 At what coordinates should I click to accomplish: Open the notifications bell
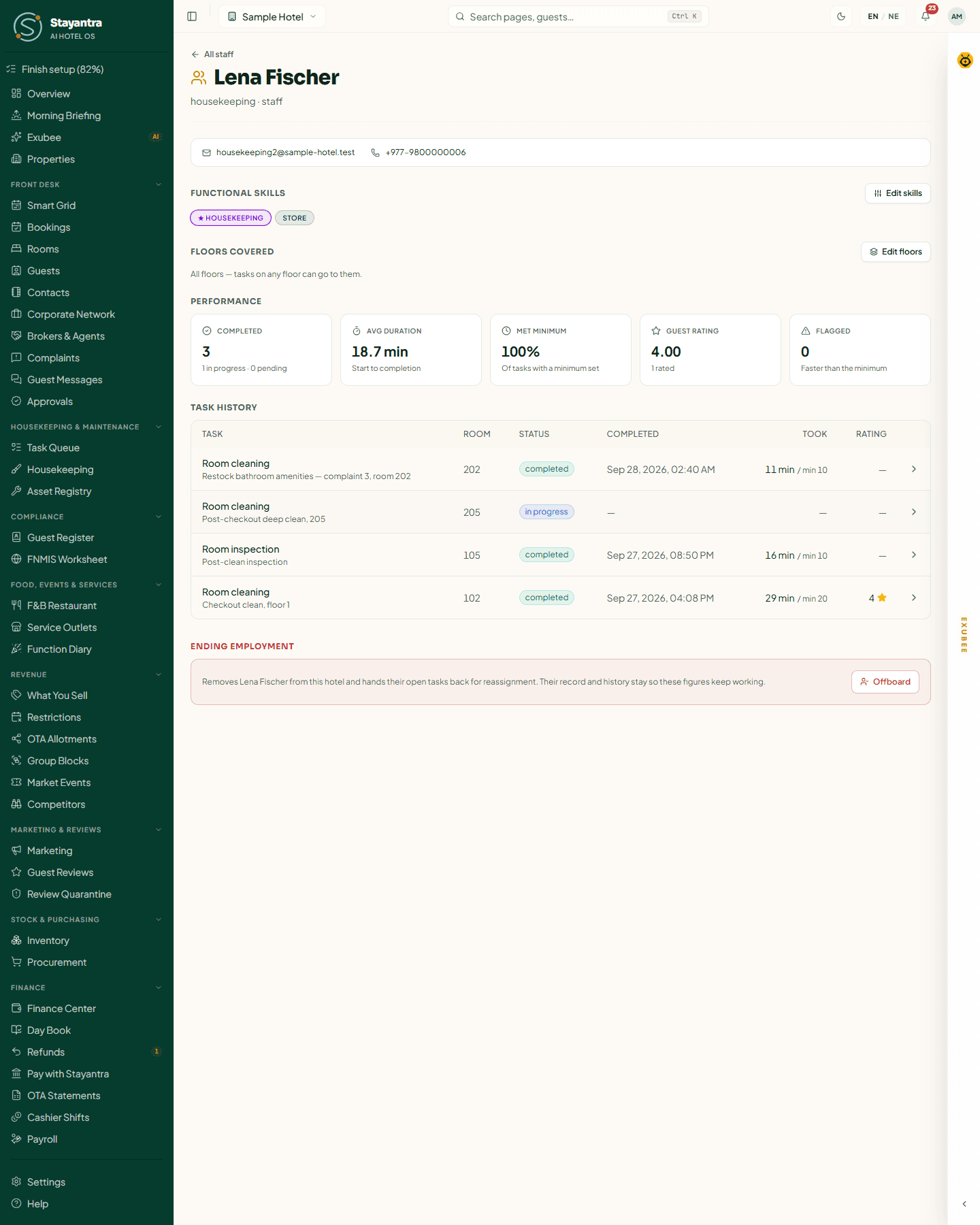(926, 16)
